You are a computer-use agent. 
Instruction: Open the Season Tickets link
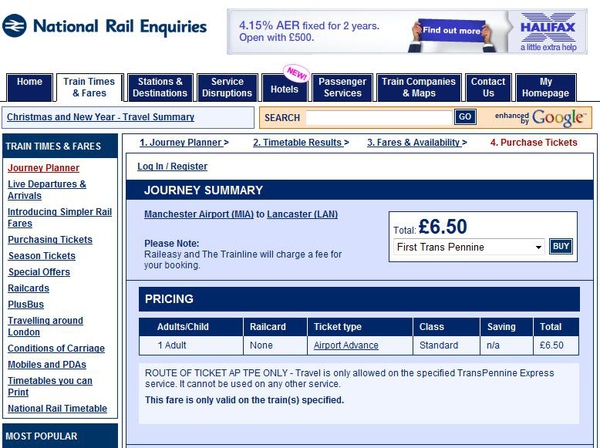tap(42, 256)
